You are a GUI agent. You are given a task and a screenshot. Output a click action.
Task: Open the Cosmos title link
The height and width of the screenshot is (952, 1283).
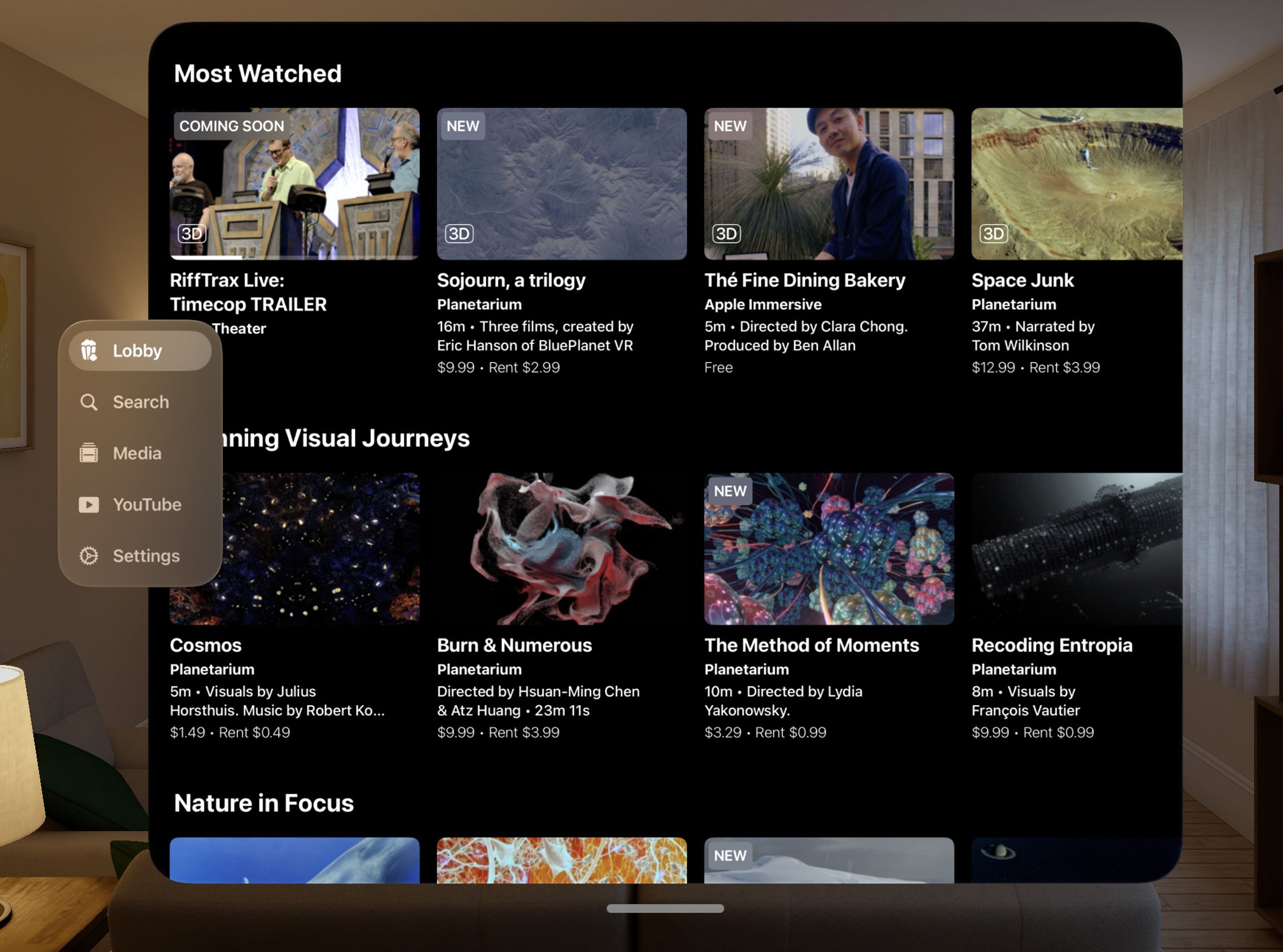coord(206,645)
